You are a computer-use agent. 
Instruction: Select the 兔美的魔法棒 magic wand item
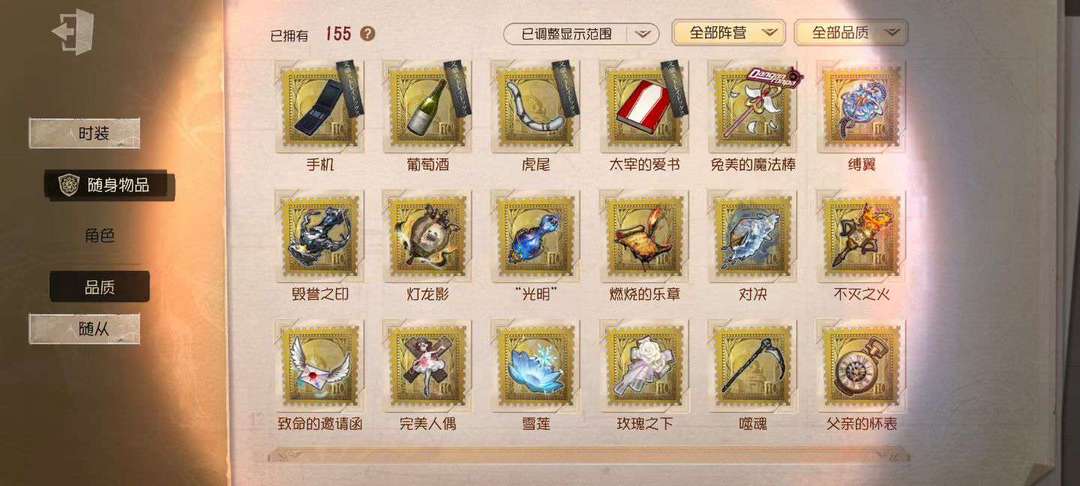pyautogui.click(x=754, y=107)
